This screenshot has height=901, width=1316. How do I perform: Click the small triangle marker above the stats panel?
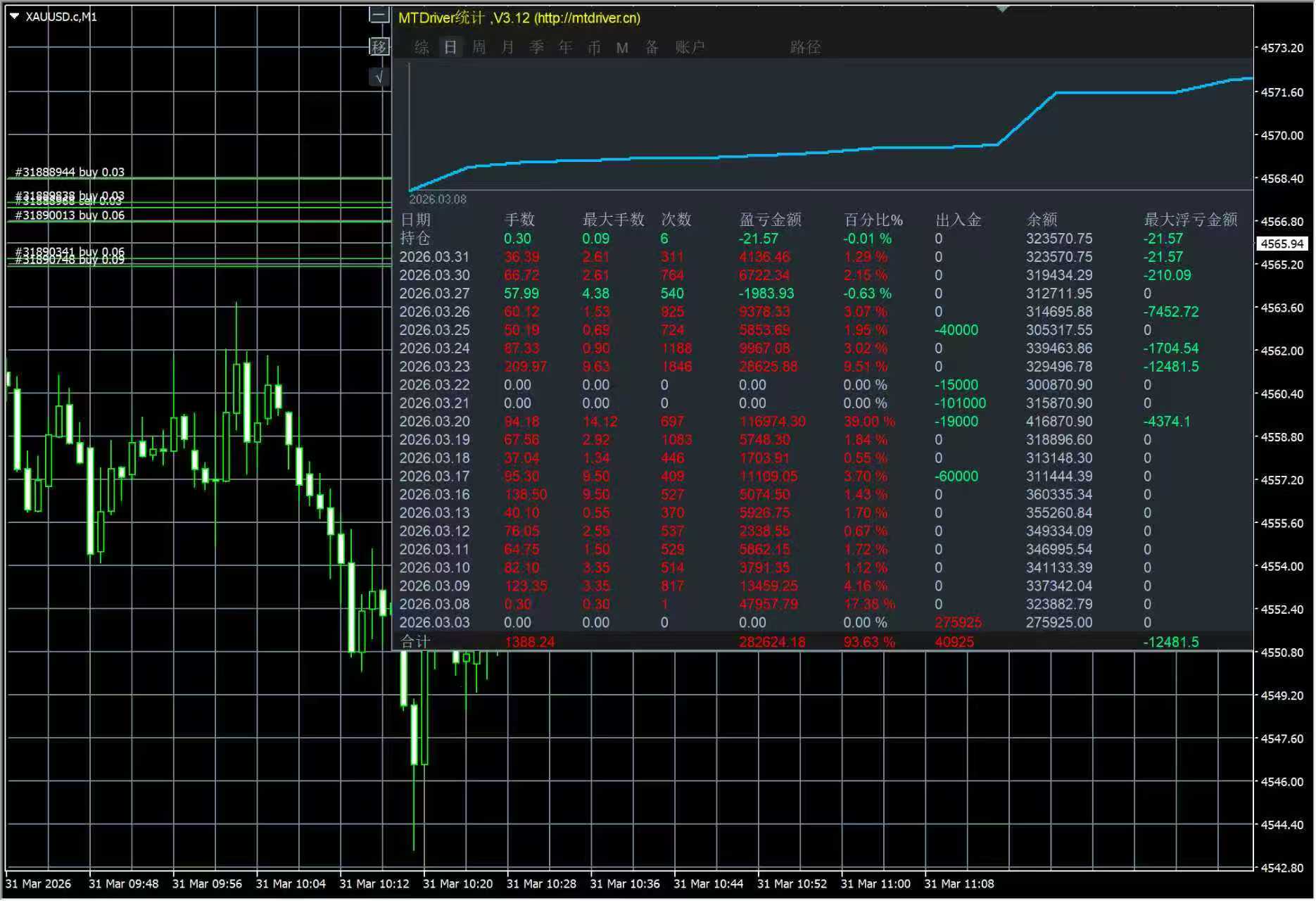[1003, 8]
